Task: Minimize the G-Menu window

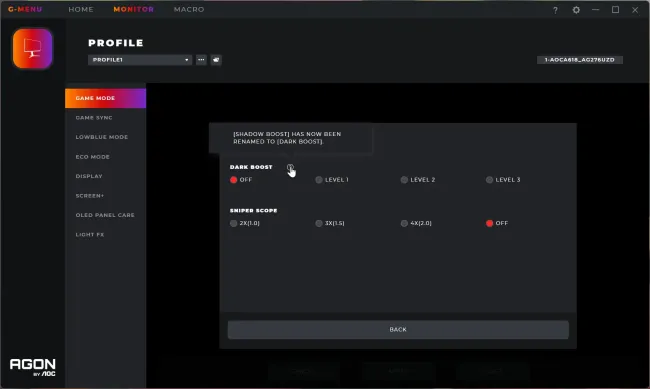Action: click(x=596, y=10)
